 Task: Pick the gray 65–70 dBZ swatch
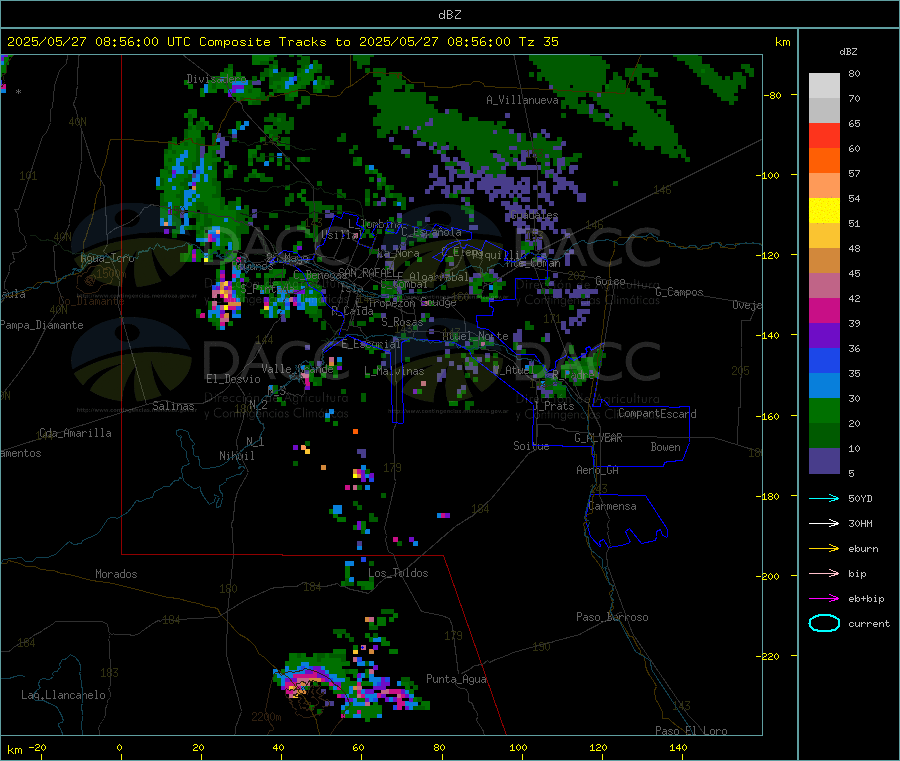coord(824,111)
